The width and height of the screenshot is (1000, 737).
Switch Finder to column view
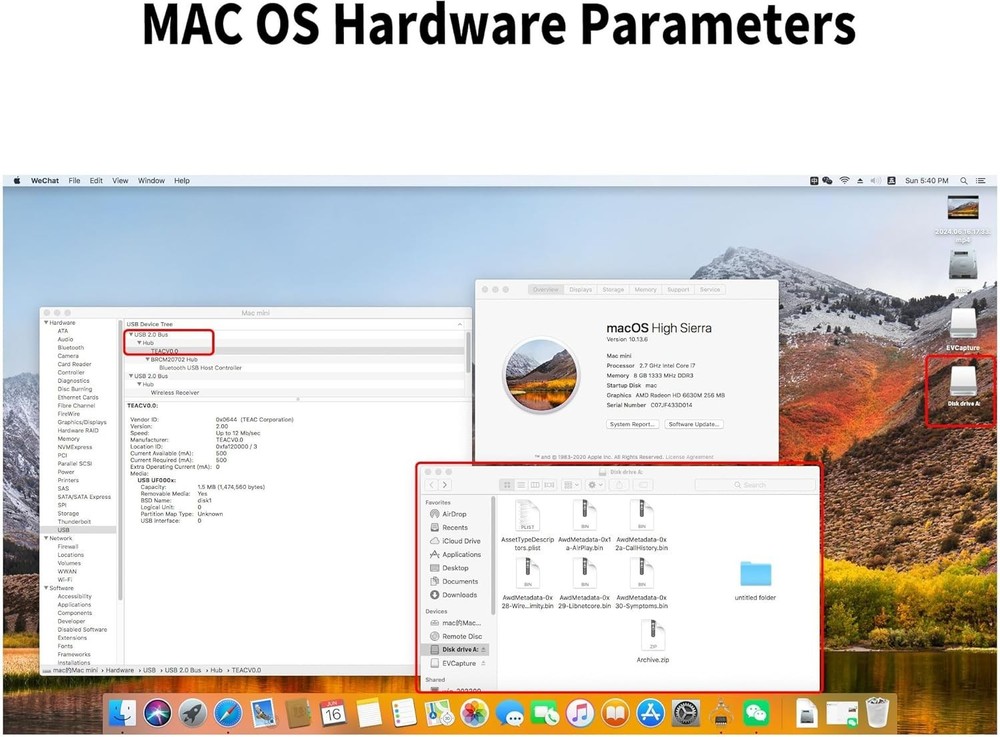point(535,485)
